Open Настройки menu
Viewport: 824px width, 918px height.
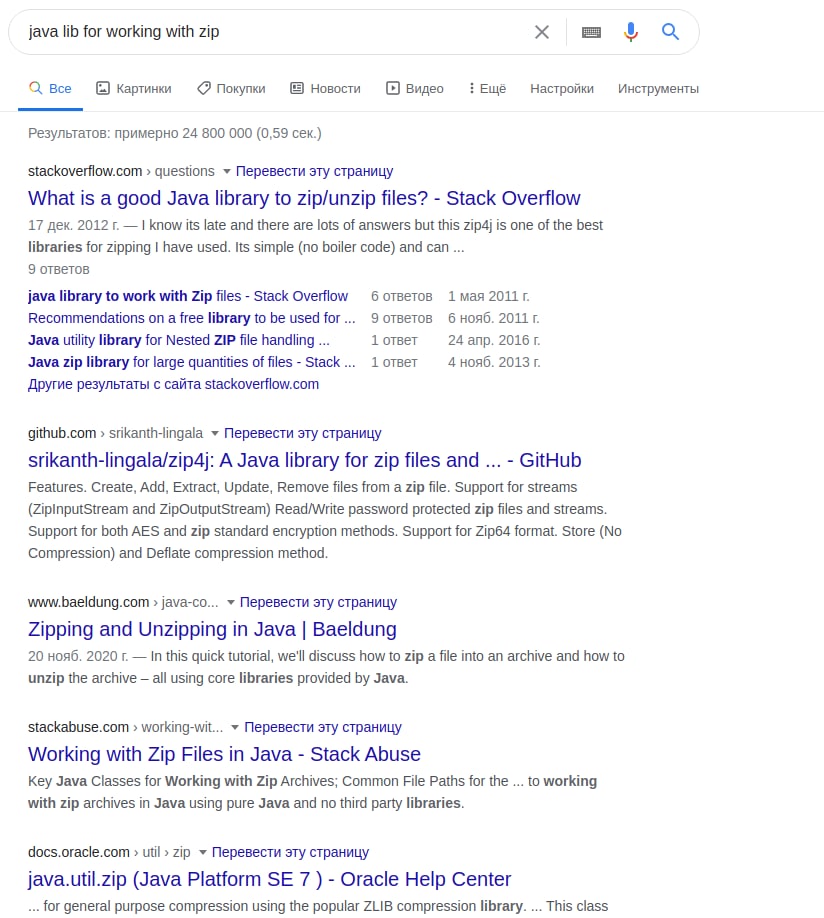click(562, 88)
